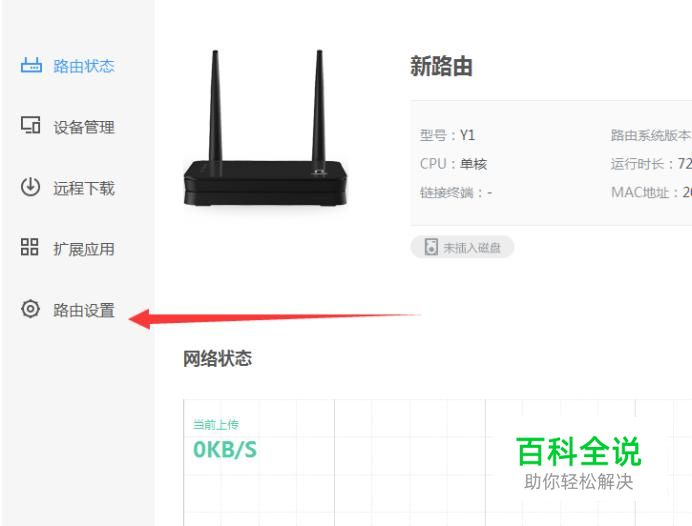Open 设备管理 in the sidebar
Image resolution: width=692 pixels, height=526 pixels.
click(84, 128)
